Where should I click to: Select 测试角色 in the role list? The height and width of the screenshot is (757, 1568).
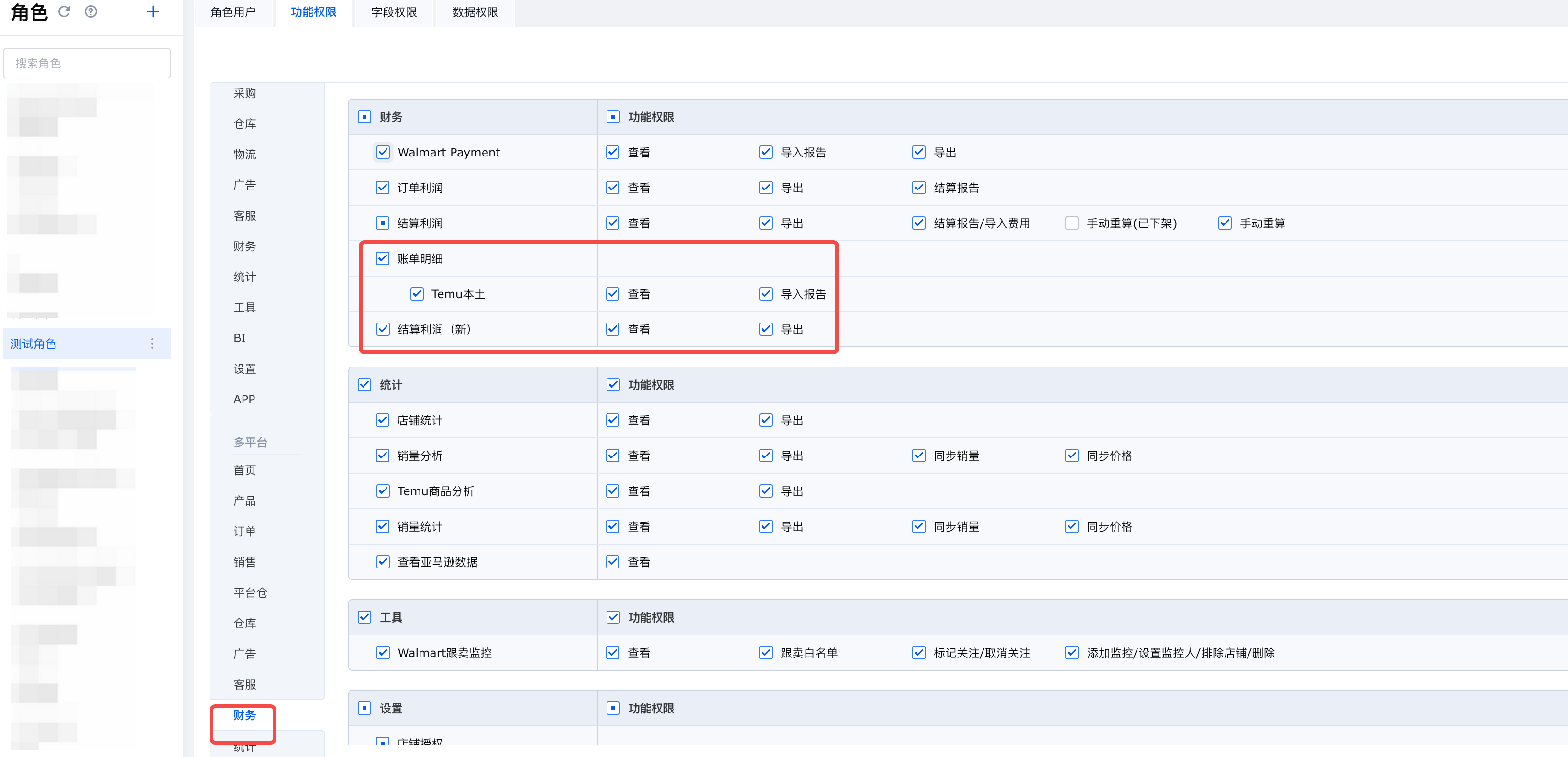tap(33, 344)
